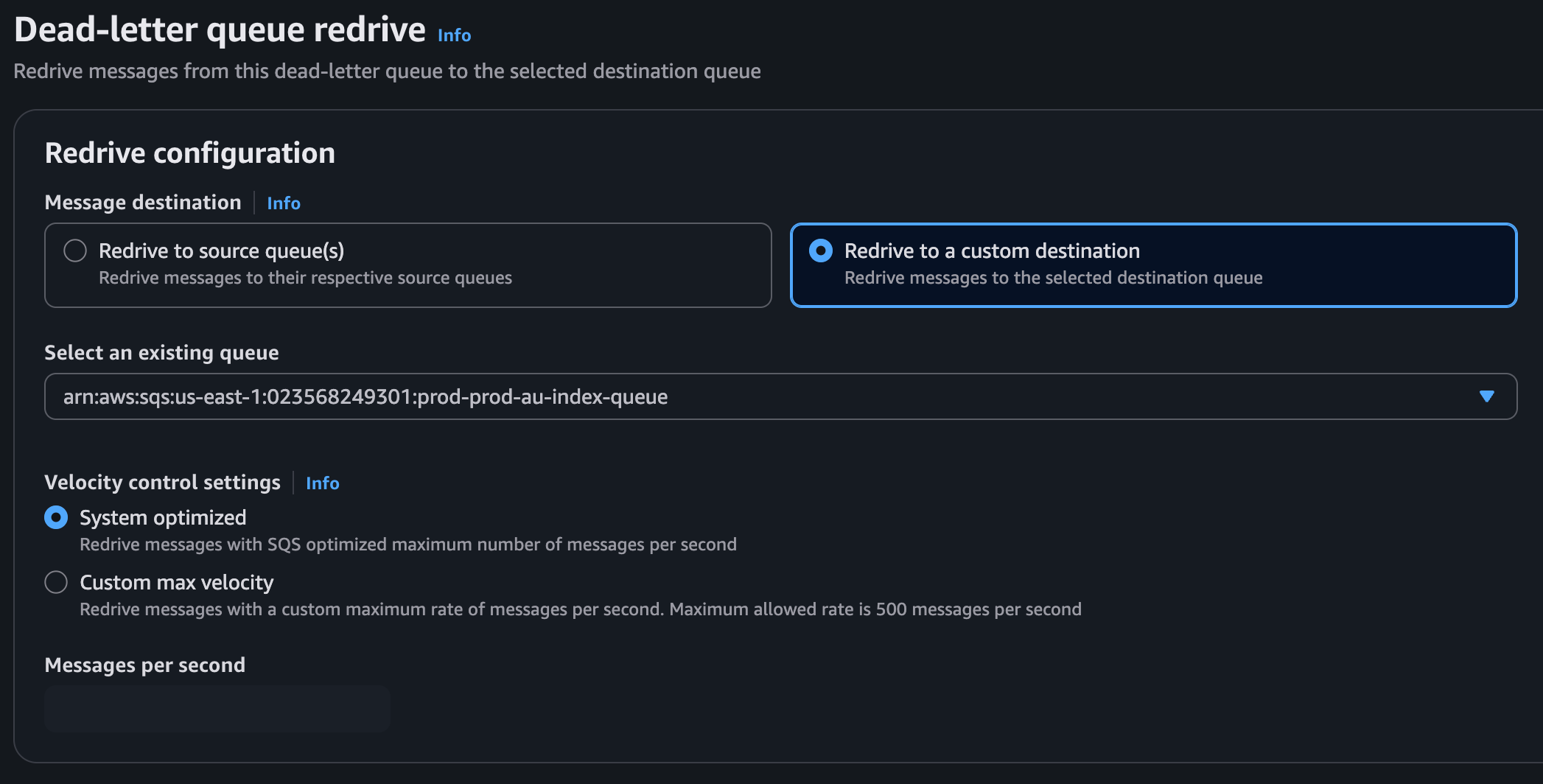Screen dimensions: 1543x784
Task: Select the Redrive to source queue(s) radio button
Action: [75, 251]
